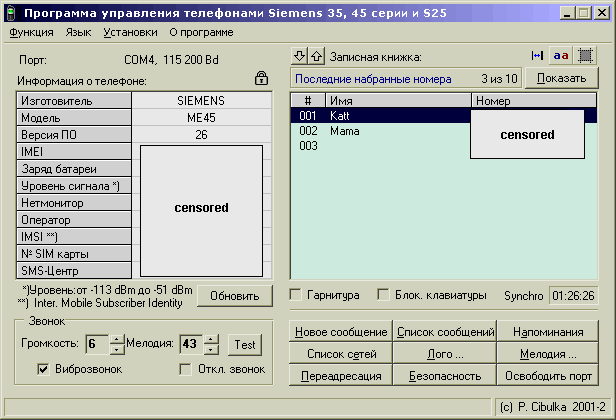
Task: Enable the Блок. клавиатуры checkbox
Action: (383, 295)
